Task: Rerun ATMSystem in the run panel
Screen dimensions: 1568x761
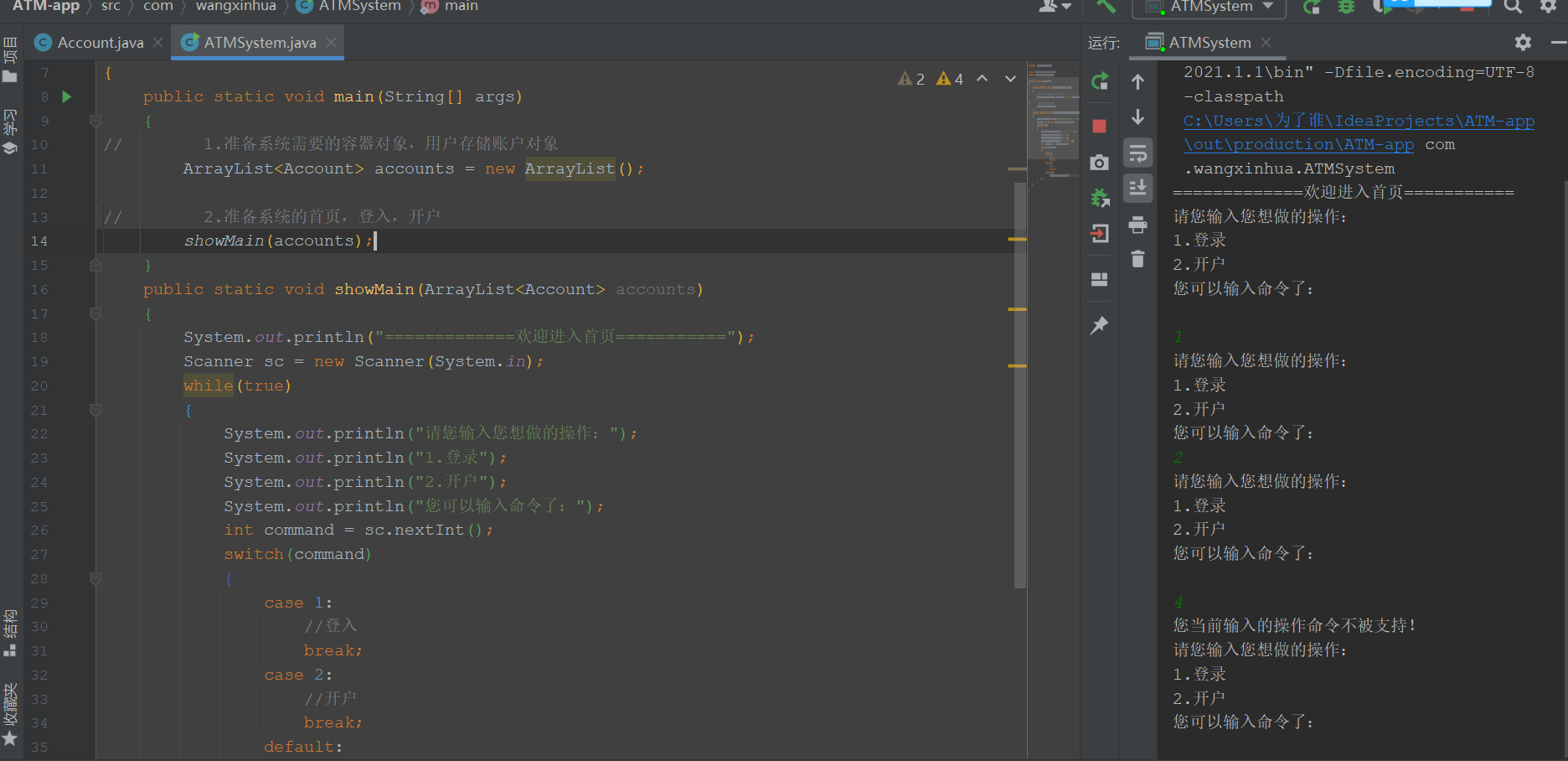Action: pos(1100,81)
